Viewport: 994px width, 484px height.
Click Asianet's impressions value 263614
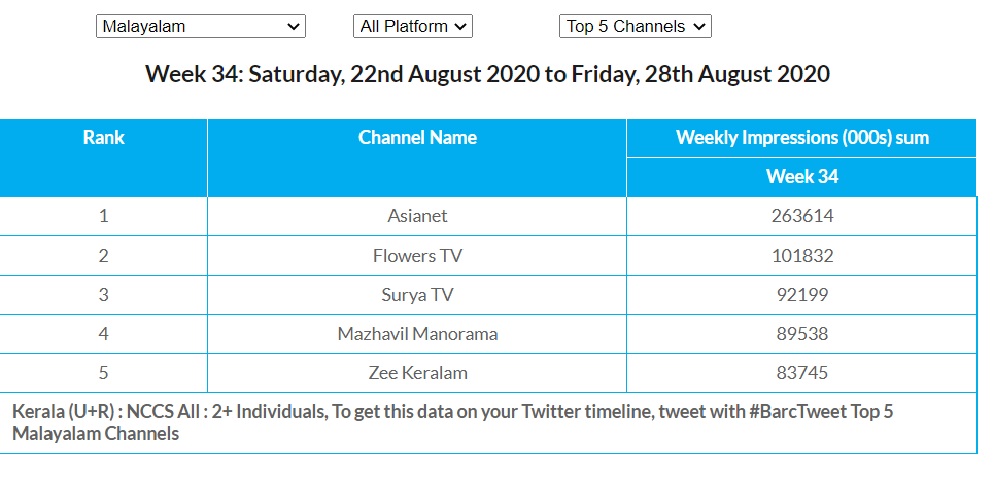point(802,216)
